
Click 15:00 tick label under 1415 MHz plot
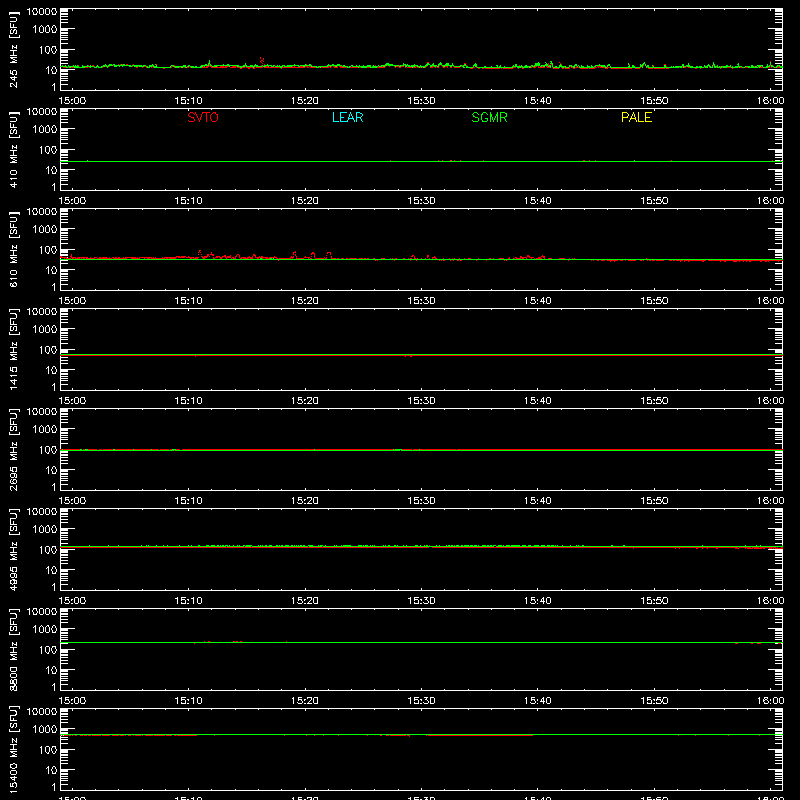[x=72, y=401]
